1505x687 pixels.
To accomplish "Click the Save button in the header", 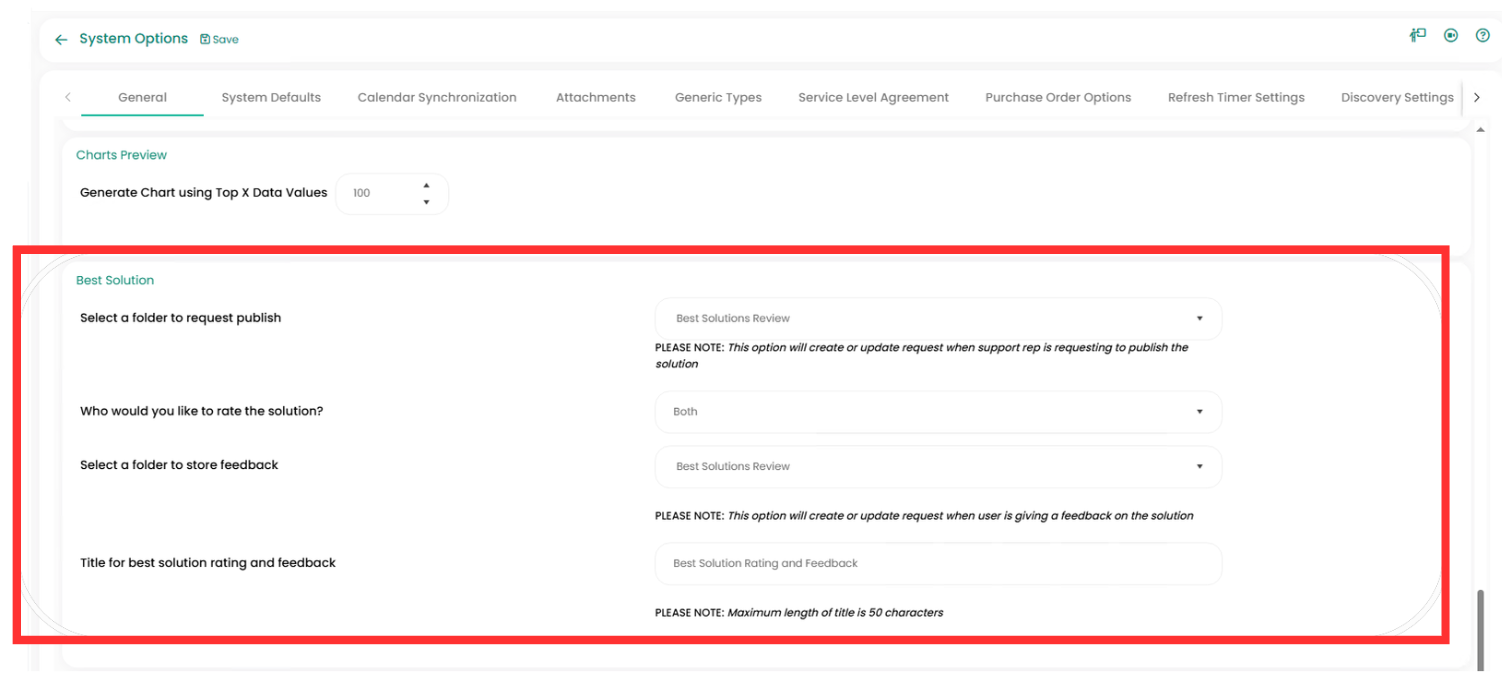I will [x=219, y=40].
